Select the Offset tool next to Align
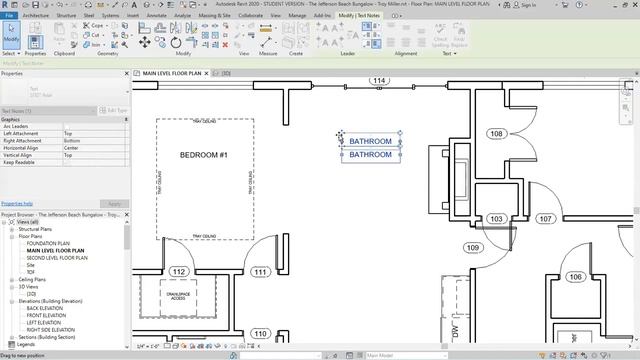Screen dimensions: 640x360 [160, 28]
